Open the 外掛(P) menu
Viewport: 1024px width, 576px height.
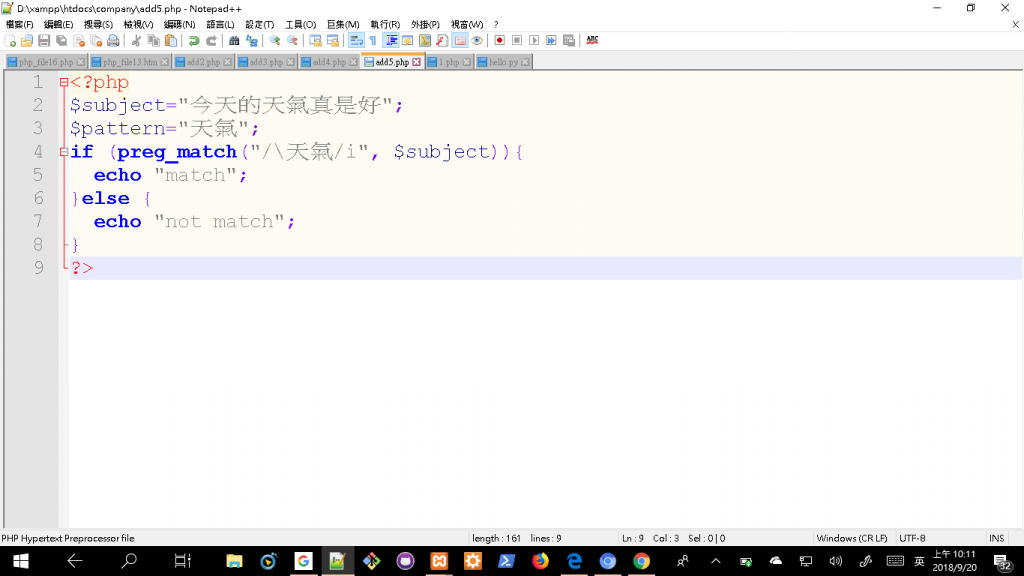(425, 25)
